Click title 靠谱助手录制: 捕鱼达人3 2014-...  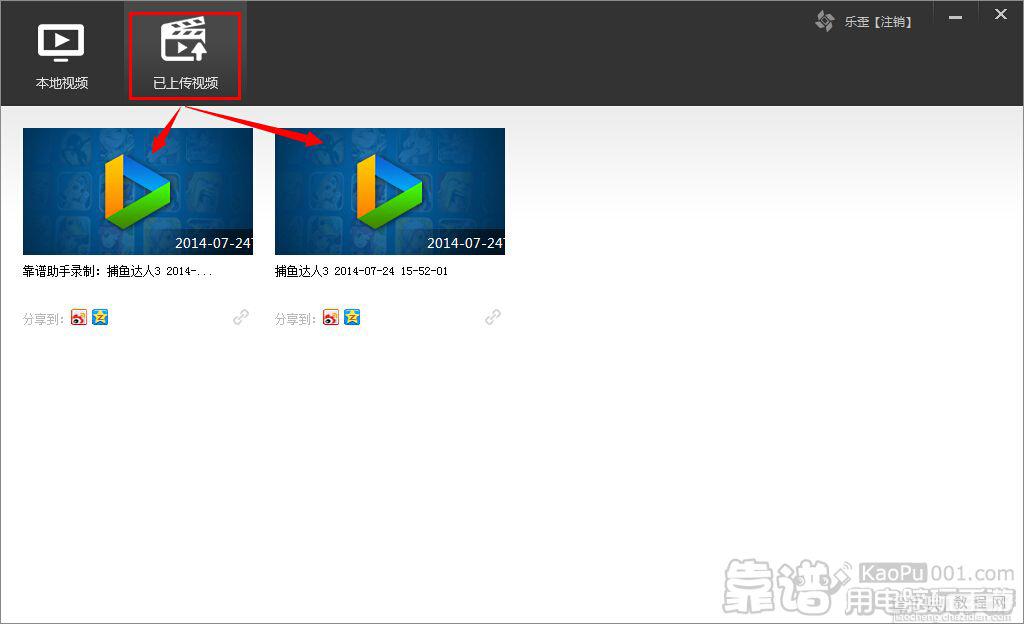118,271
